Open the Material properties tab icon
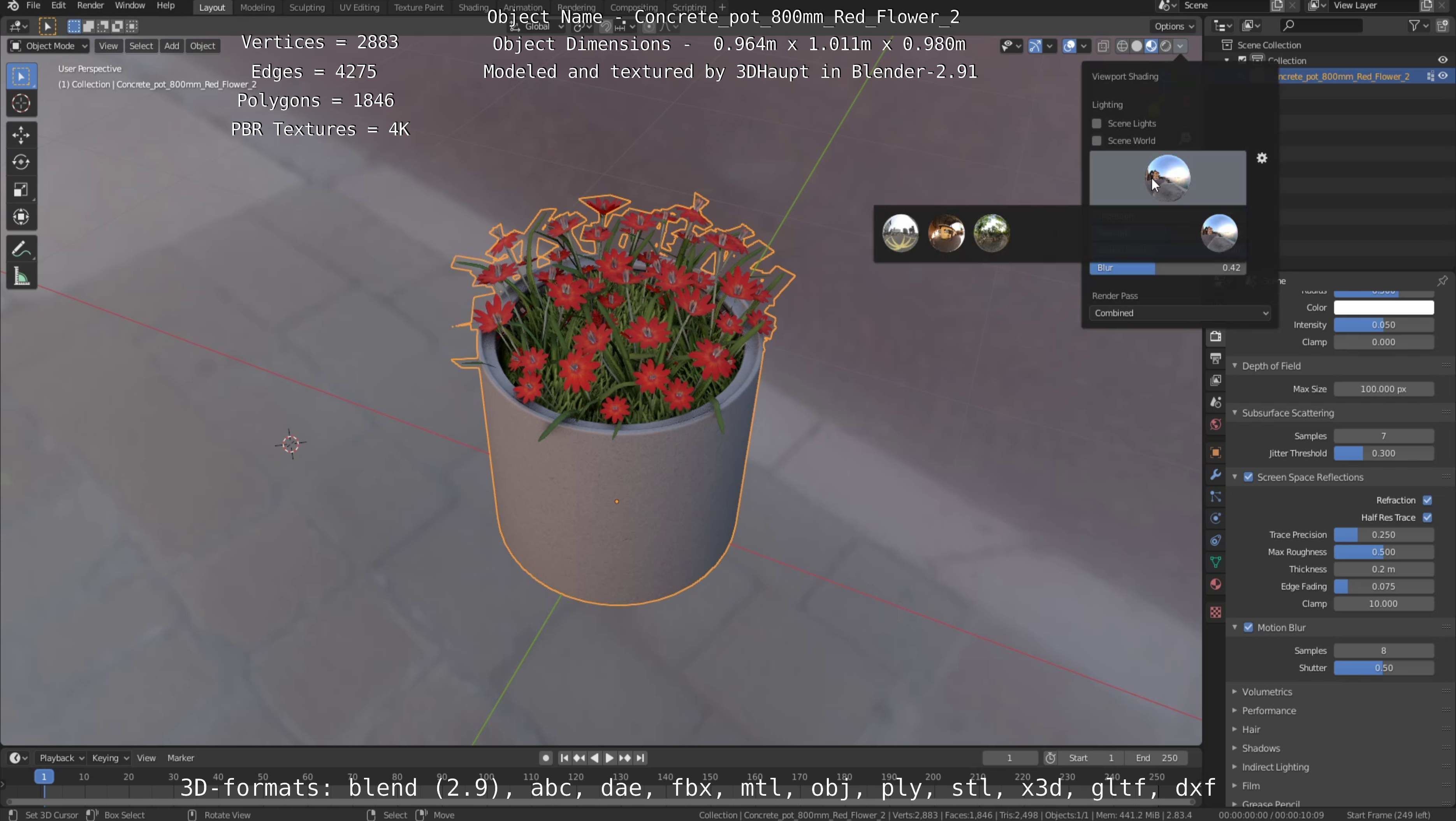Image resolution: width=1456 pixels, height=821 pixels. (1215, 584)
